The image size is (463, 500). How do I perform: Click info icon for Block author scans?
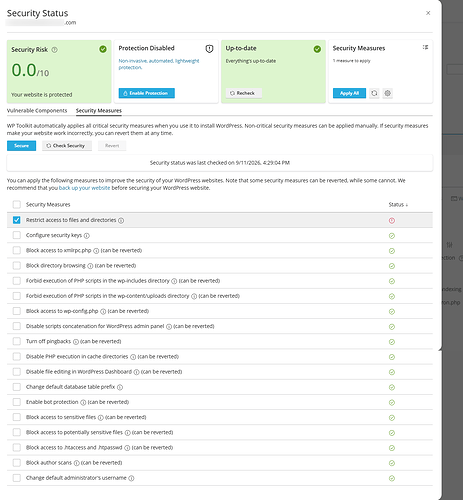[76, 463]
